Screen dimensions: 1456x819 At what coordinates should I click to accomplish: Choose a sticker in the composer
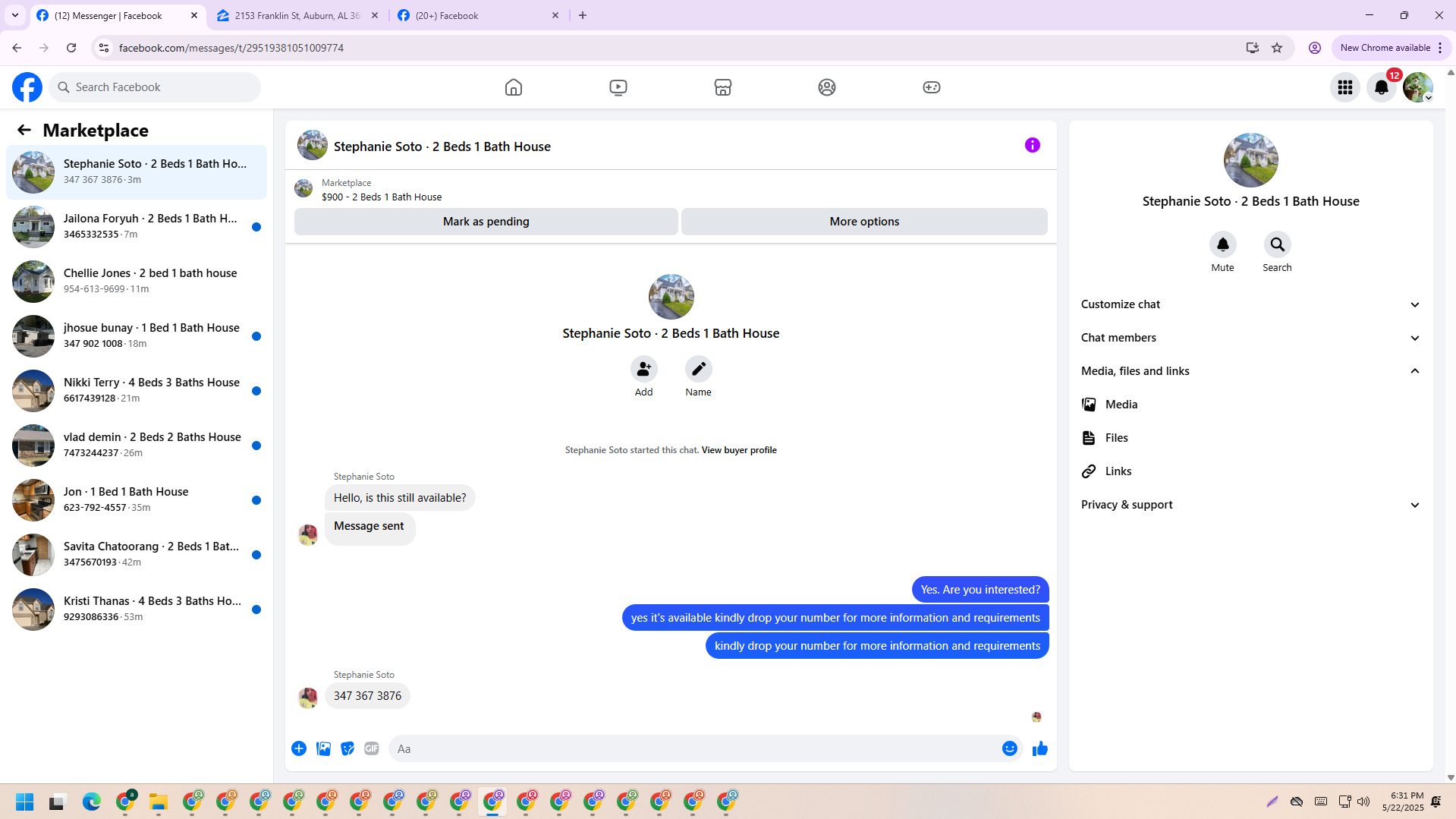tap(347, 749)
